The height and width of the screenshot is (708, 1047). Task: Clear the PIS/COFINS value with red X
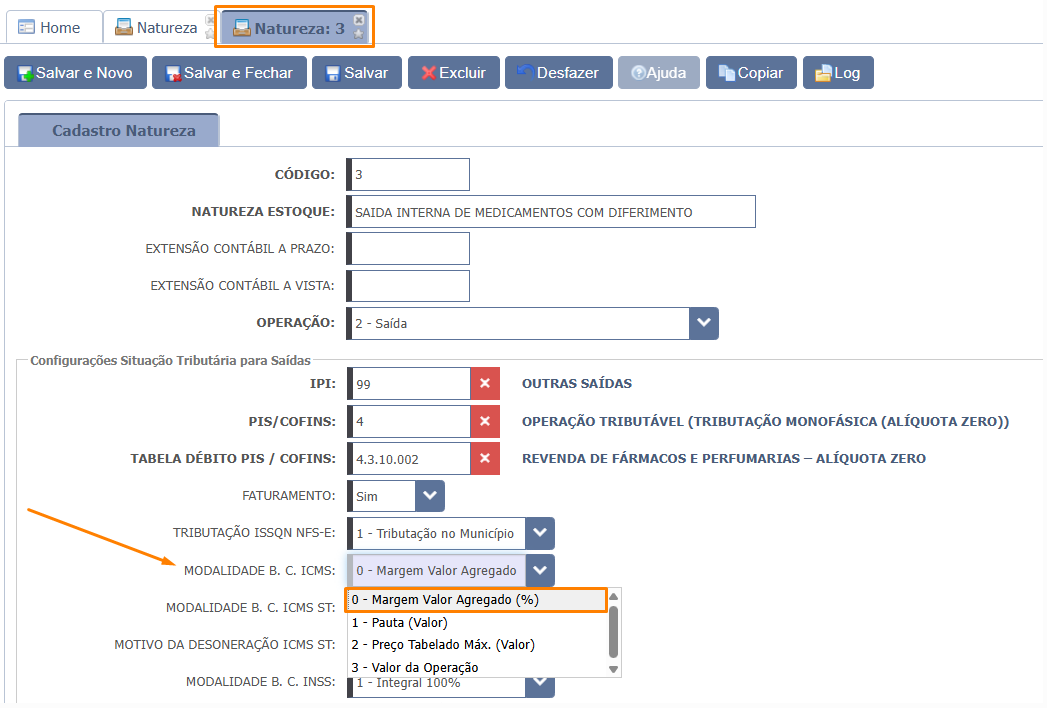pos(485,421)
